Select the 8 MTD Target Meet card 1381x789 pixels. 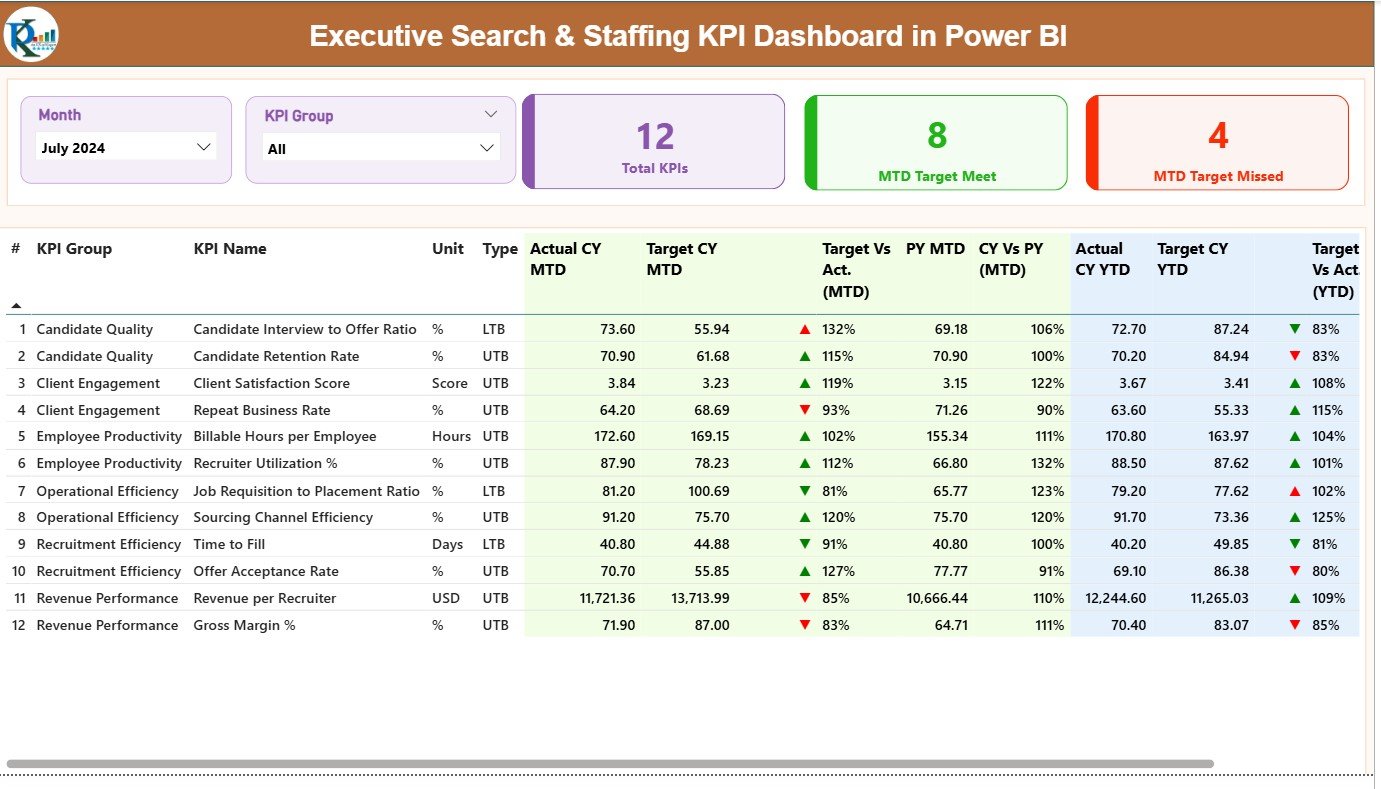pyautogui.click(x=935, y=141)
